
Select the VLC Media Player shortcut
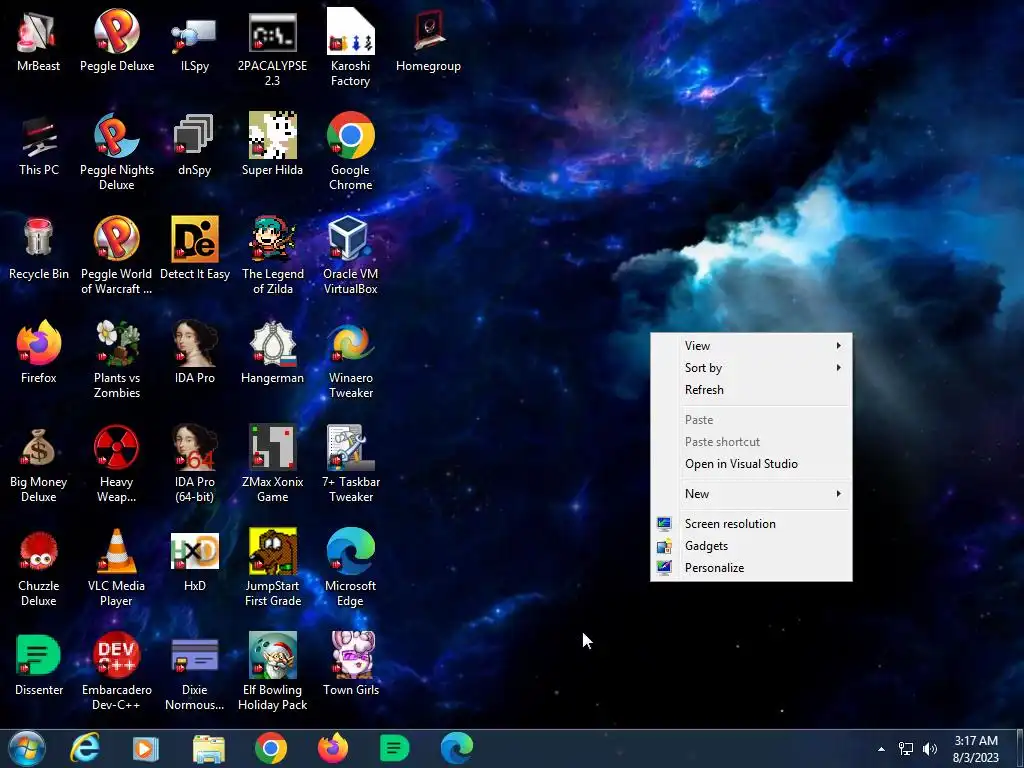tap(117, 567)
